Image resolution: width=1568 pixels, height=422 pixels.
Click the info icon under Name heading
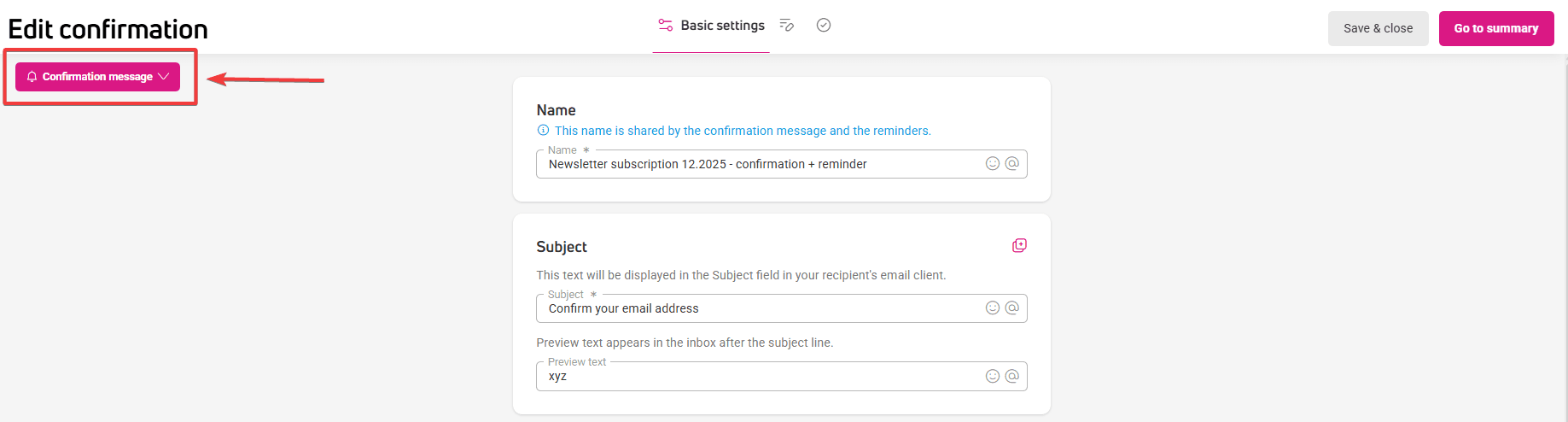(543, 131)
